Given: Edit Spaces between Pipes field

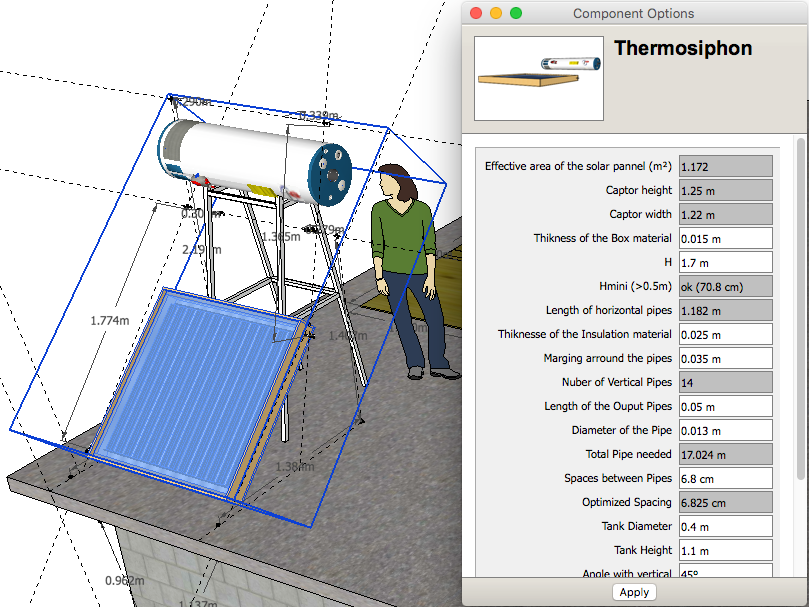Looking at the screenshot, I should (x=725, y=478).
